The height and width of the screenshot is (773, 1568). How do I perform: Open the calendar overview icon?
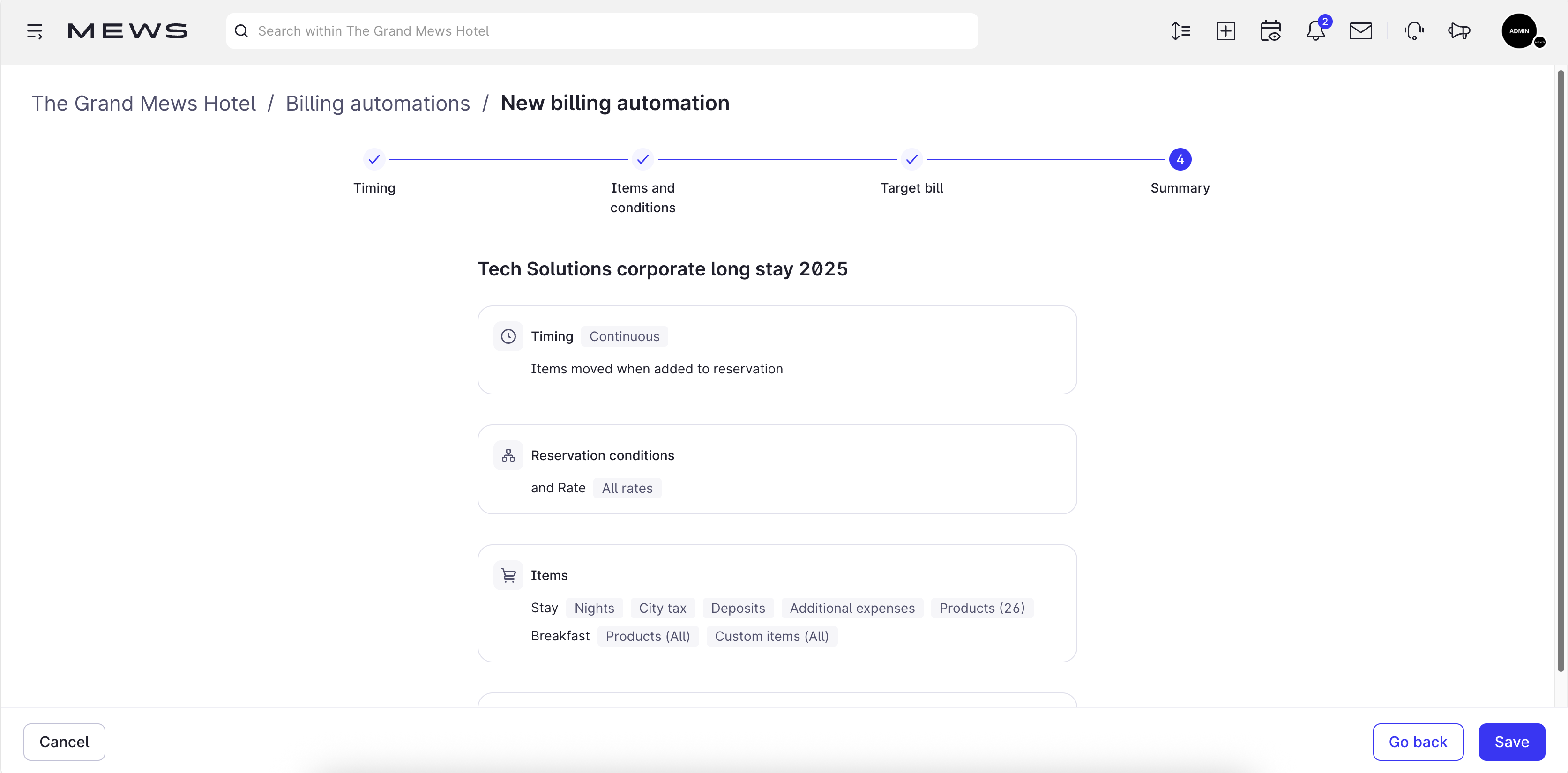click(x=1270, y=31)
